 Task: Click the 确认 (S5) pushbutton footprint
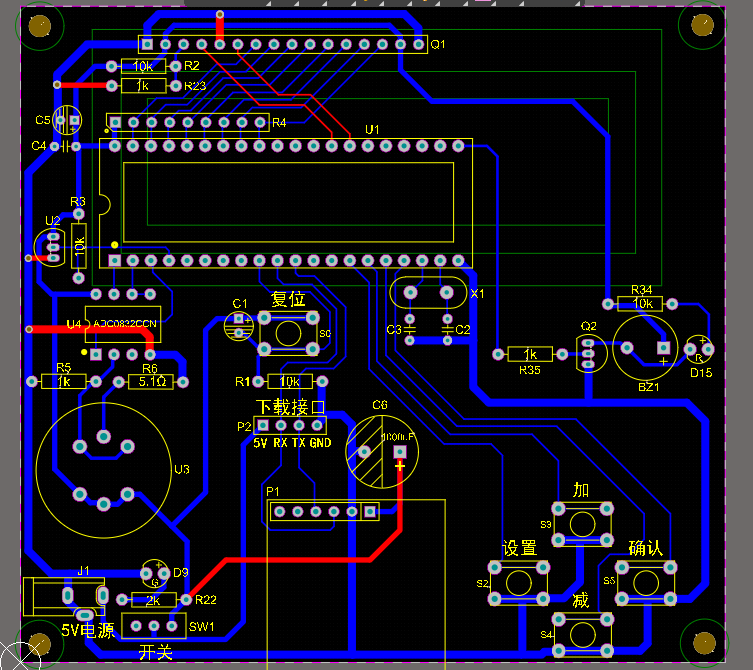tap(646, 583)
